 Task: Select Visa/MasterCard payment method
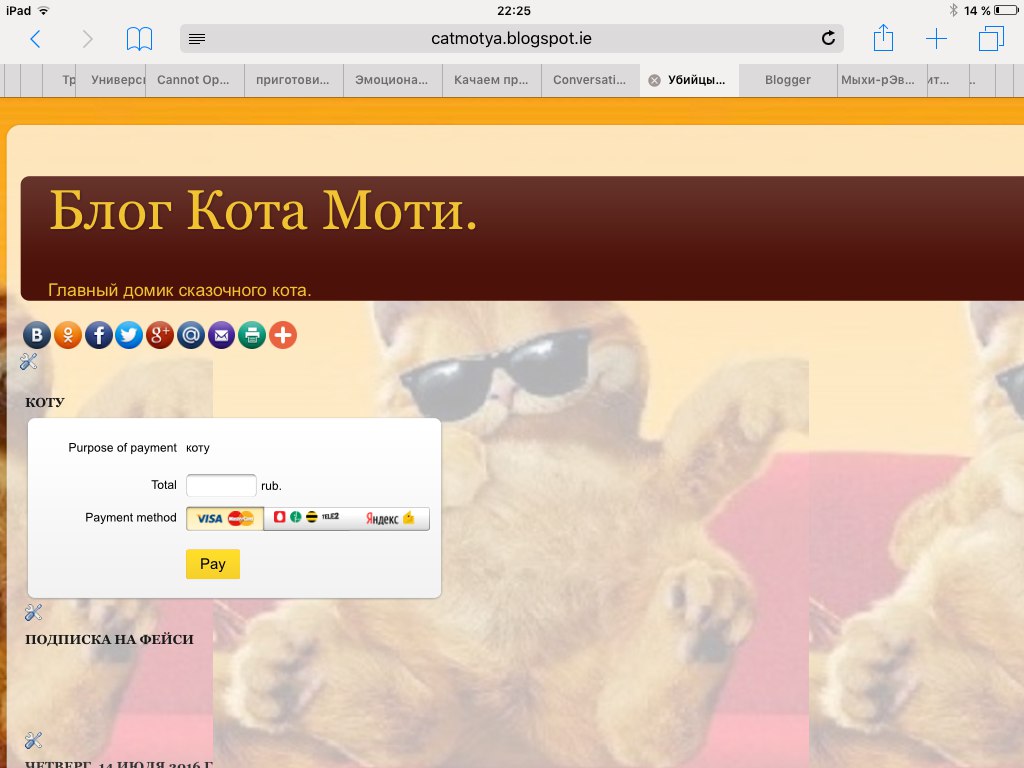click(x=225, y=519)
